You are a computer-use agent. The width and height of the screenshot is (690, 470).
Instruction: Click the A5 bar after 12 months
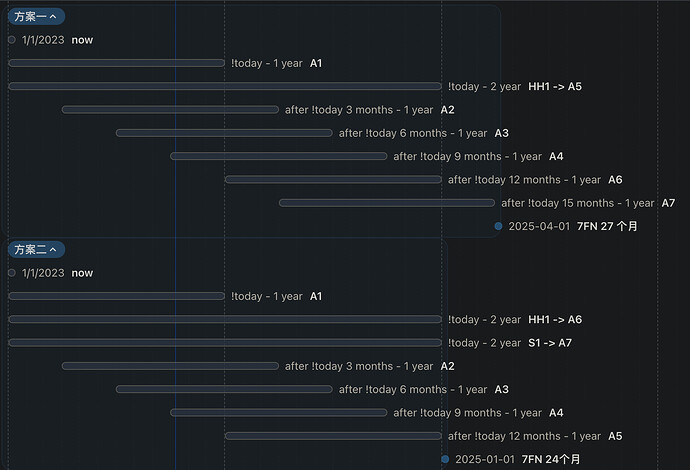[x=333, y=436]
